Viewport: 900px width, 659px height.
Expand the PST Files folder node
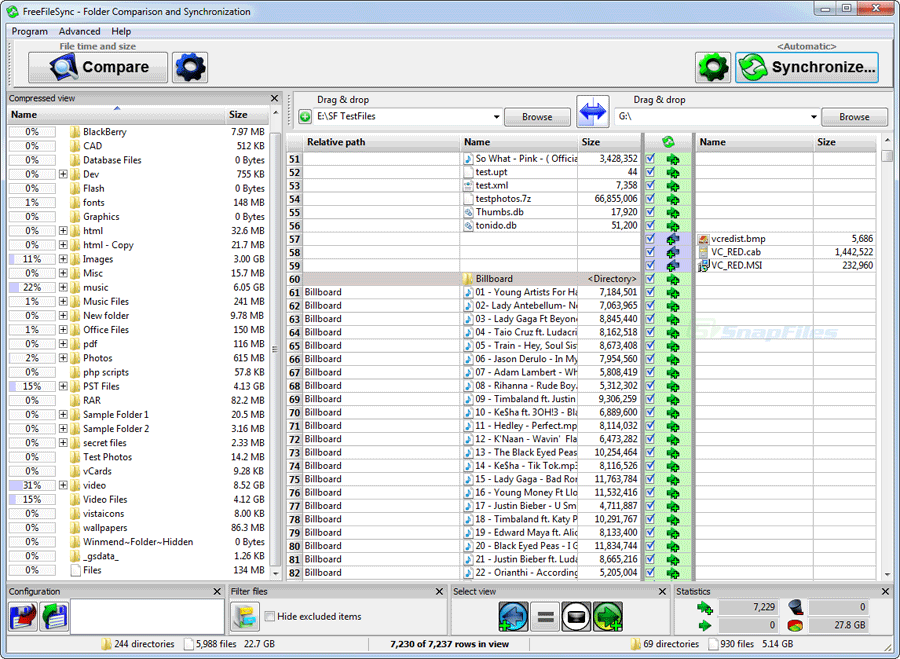63,386
